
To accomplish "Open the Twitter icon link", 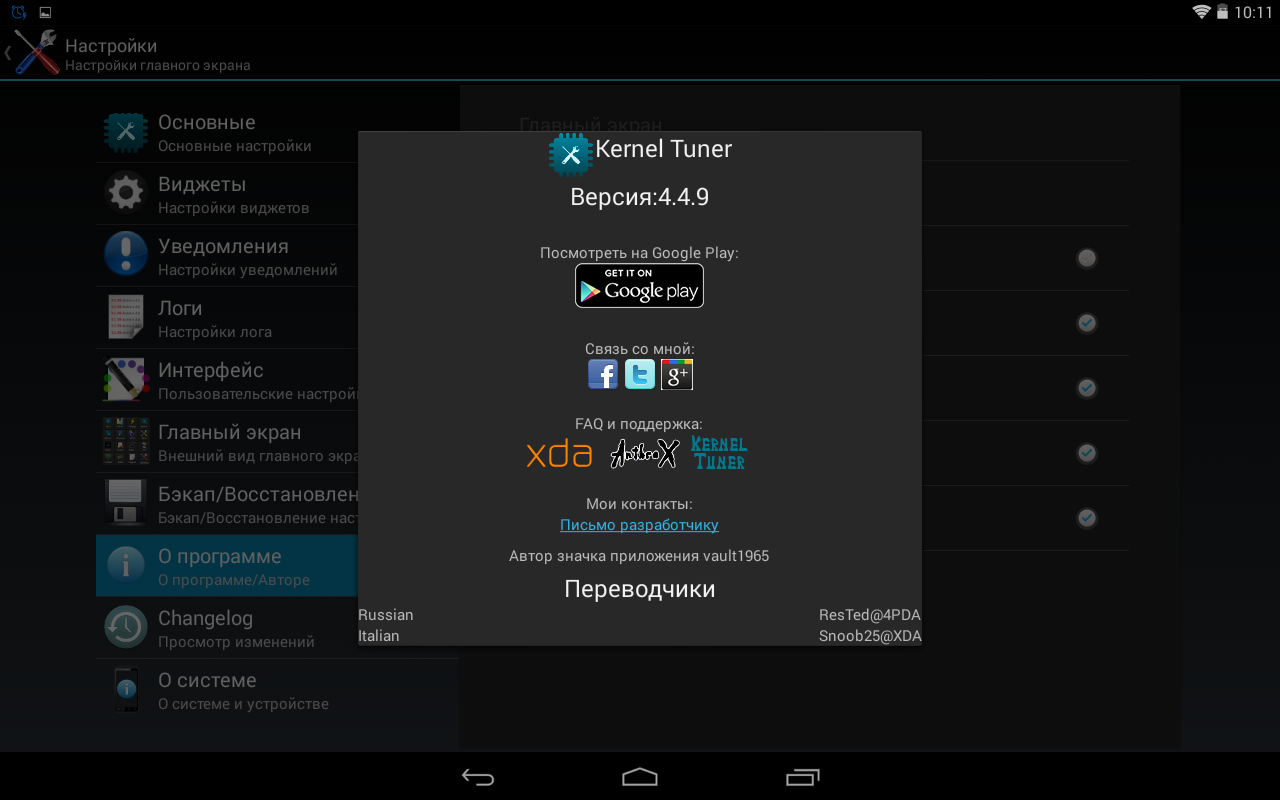I will point(640,374).
